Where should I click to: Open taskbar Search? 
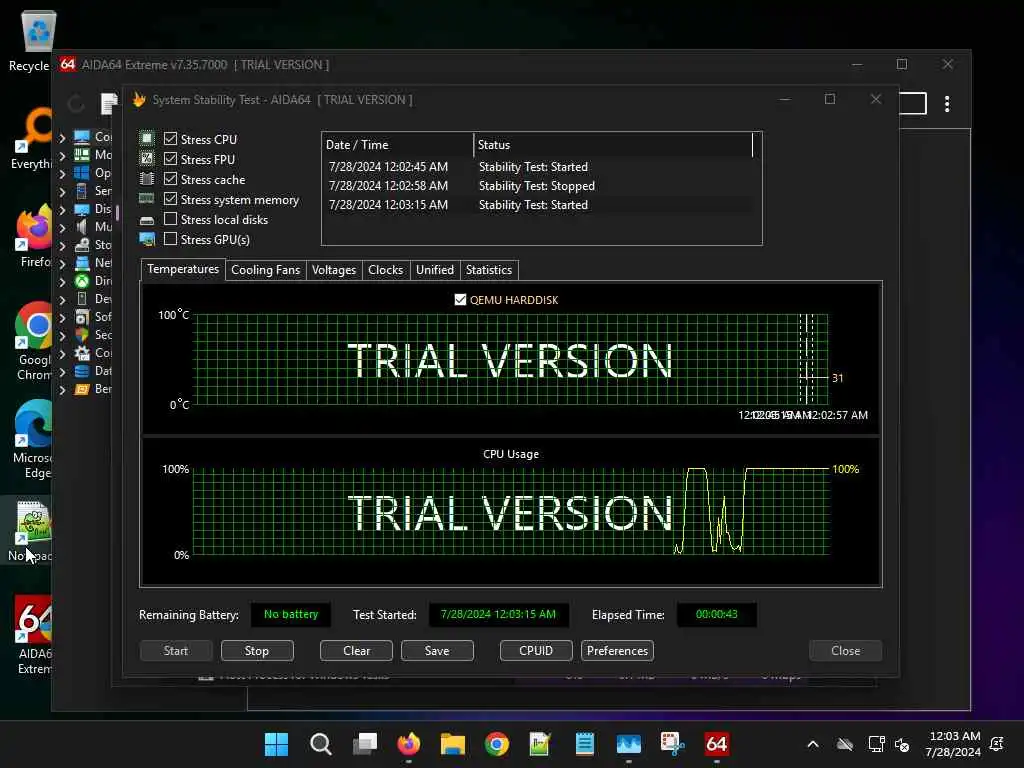pyautogui.click(x=321, y=744)
